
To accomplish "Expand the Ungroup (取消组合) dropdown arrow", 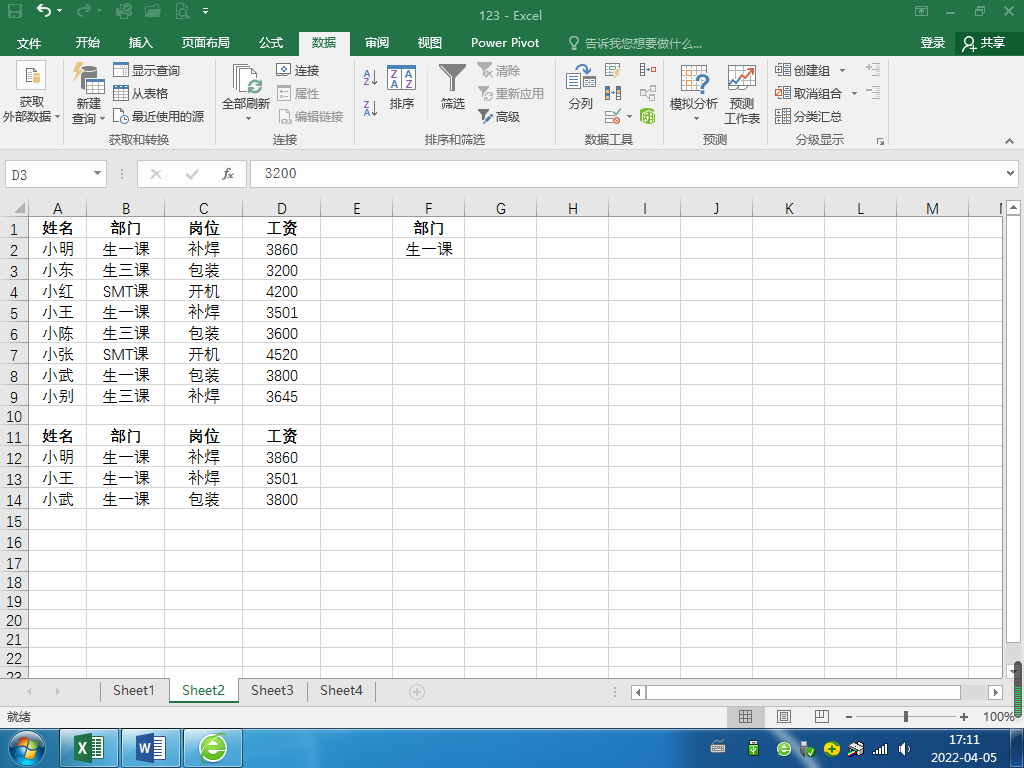I will (x=854, y=94).
